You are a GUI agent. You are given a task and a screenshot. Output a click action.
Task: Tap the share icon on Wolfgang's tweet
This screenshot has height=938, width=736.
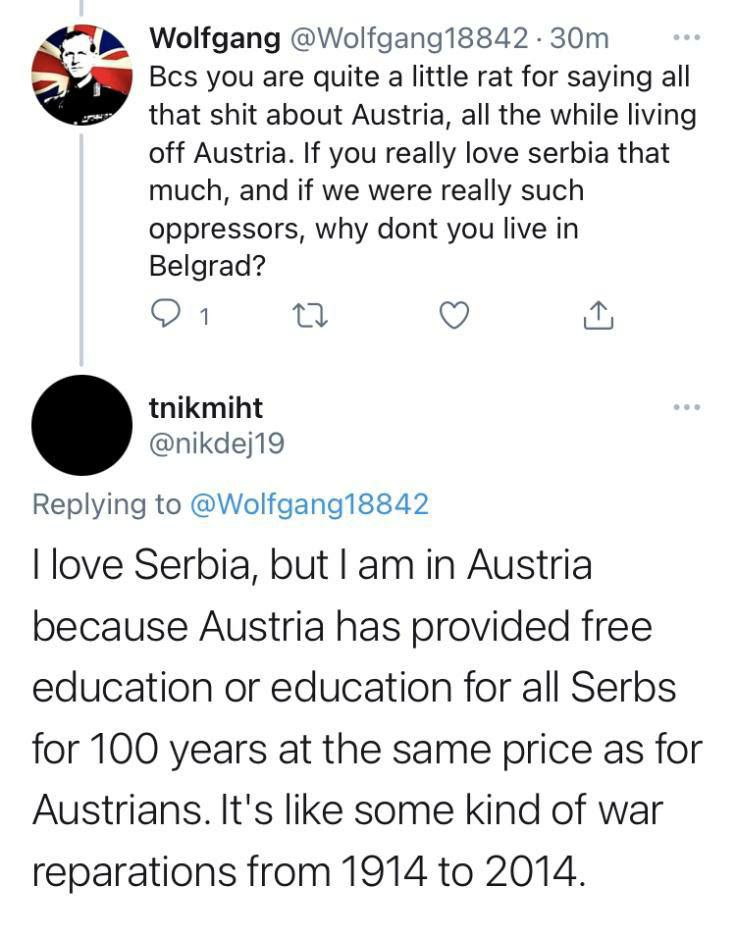[595, 316]
